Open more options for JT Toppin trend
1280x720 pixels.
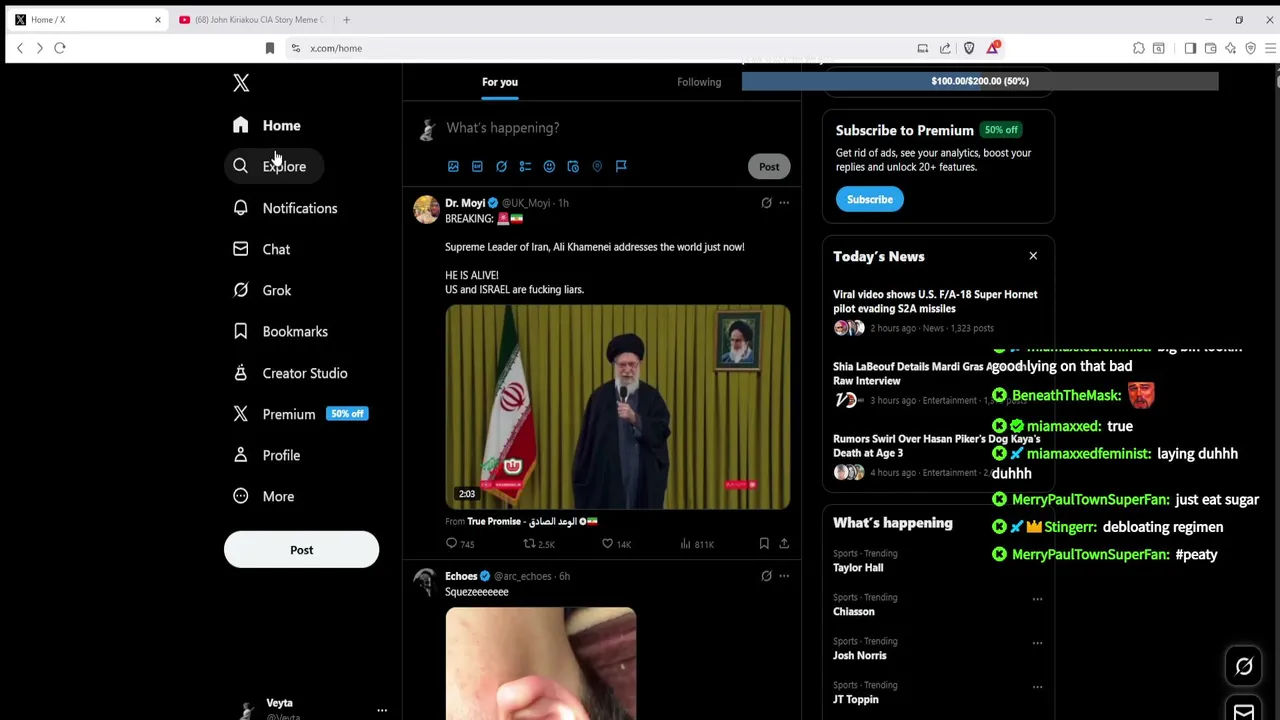pos(1037,687)
